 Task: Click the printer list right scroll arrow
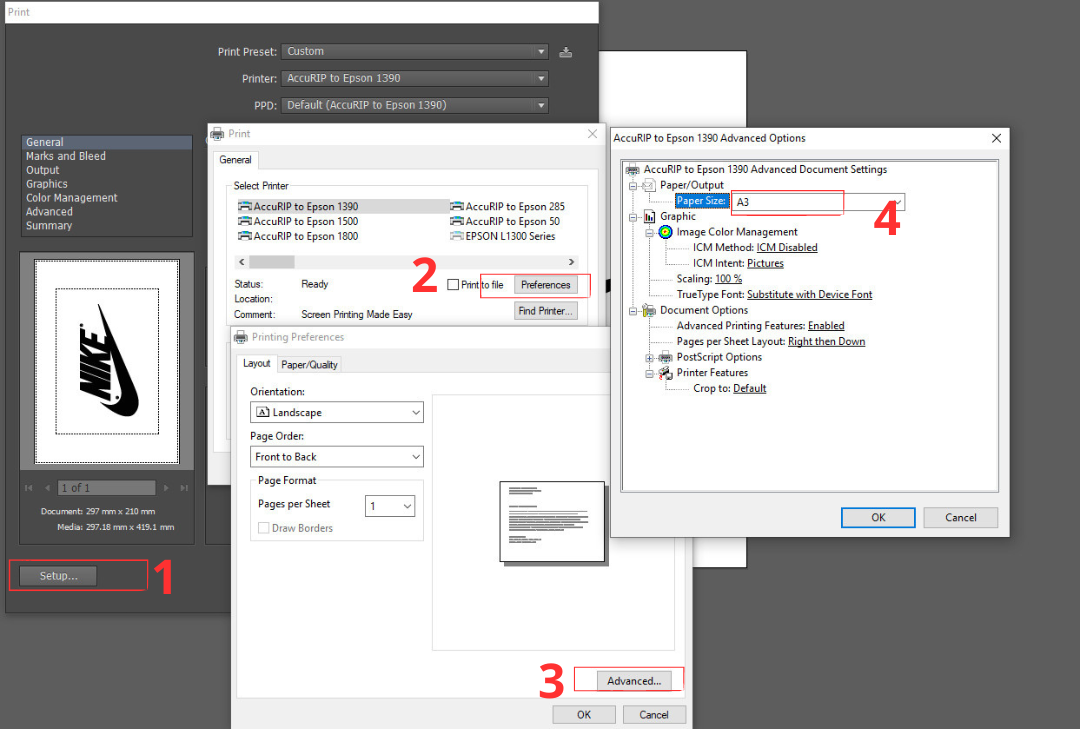coord(571,262)
